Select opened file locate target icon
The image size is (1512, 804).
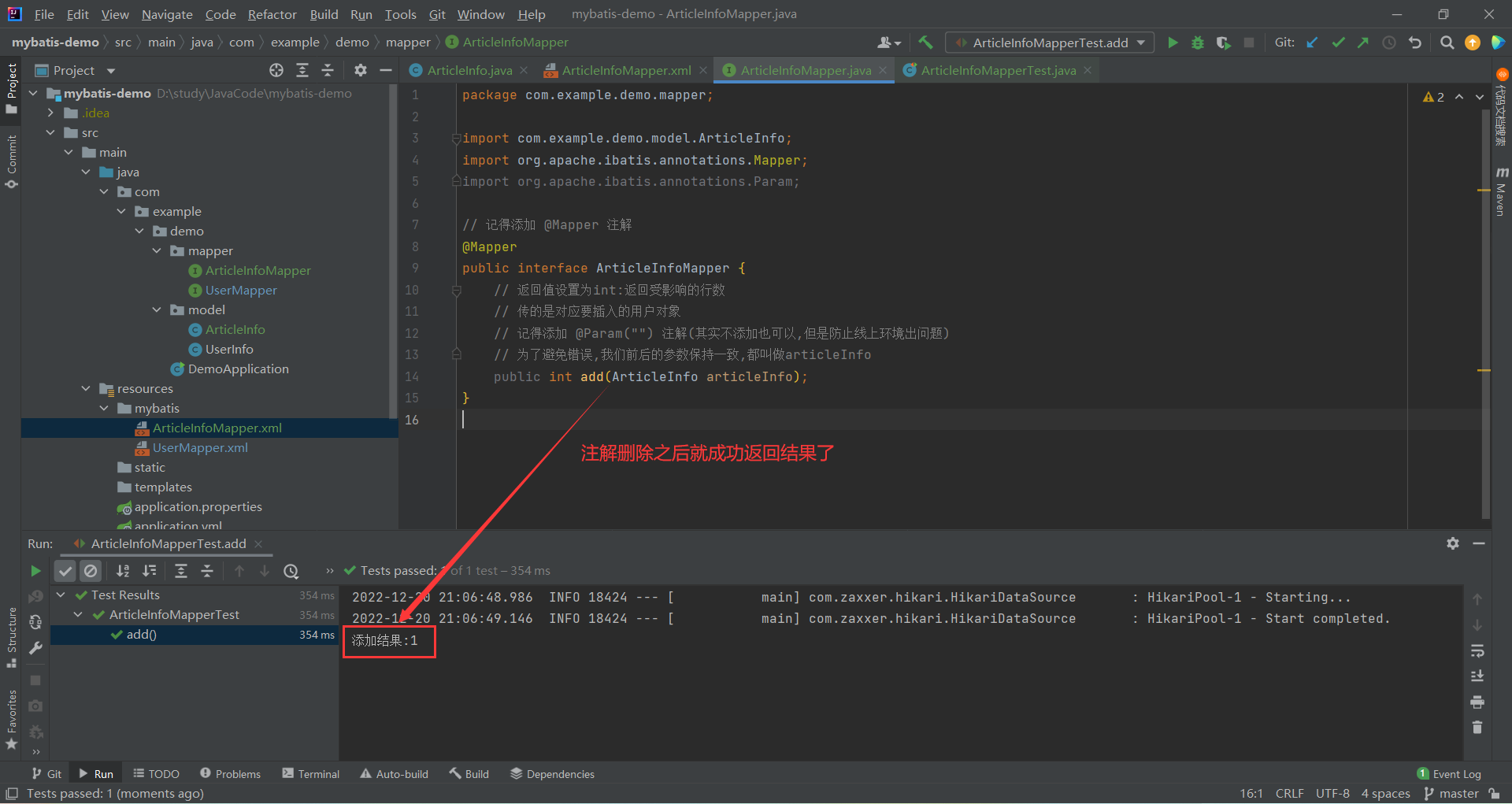pyautogui.click(x=276, y=70)
